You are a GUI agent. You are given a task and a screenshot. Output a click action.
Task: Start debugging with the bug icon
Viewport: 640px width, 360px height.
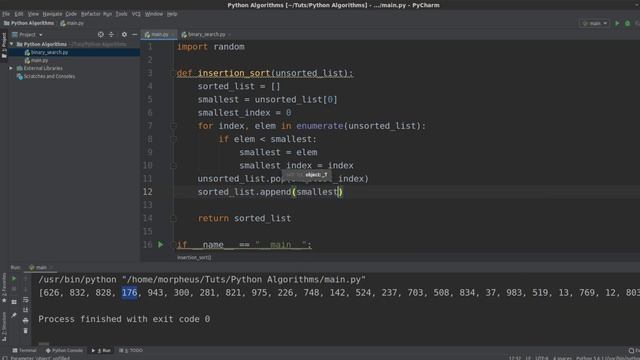coord(628,23)
